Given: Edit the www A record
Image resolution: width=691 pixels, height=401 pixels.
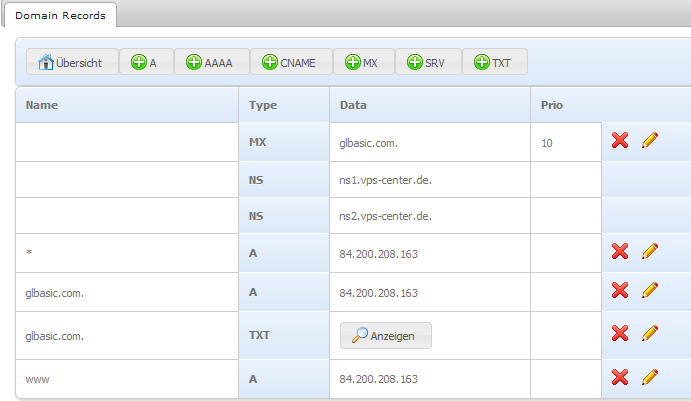Looking at the screenshot, I should (650, 377).
